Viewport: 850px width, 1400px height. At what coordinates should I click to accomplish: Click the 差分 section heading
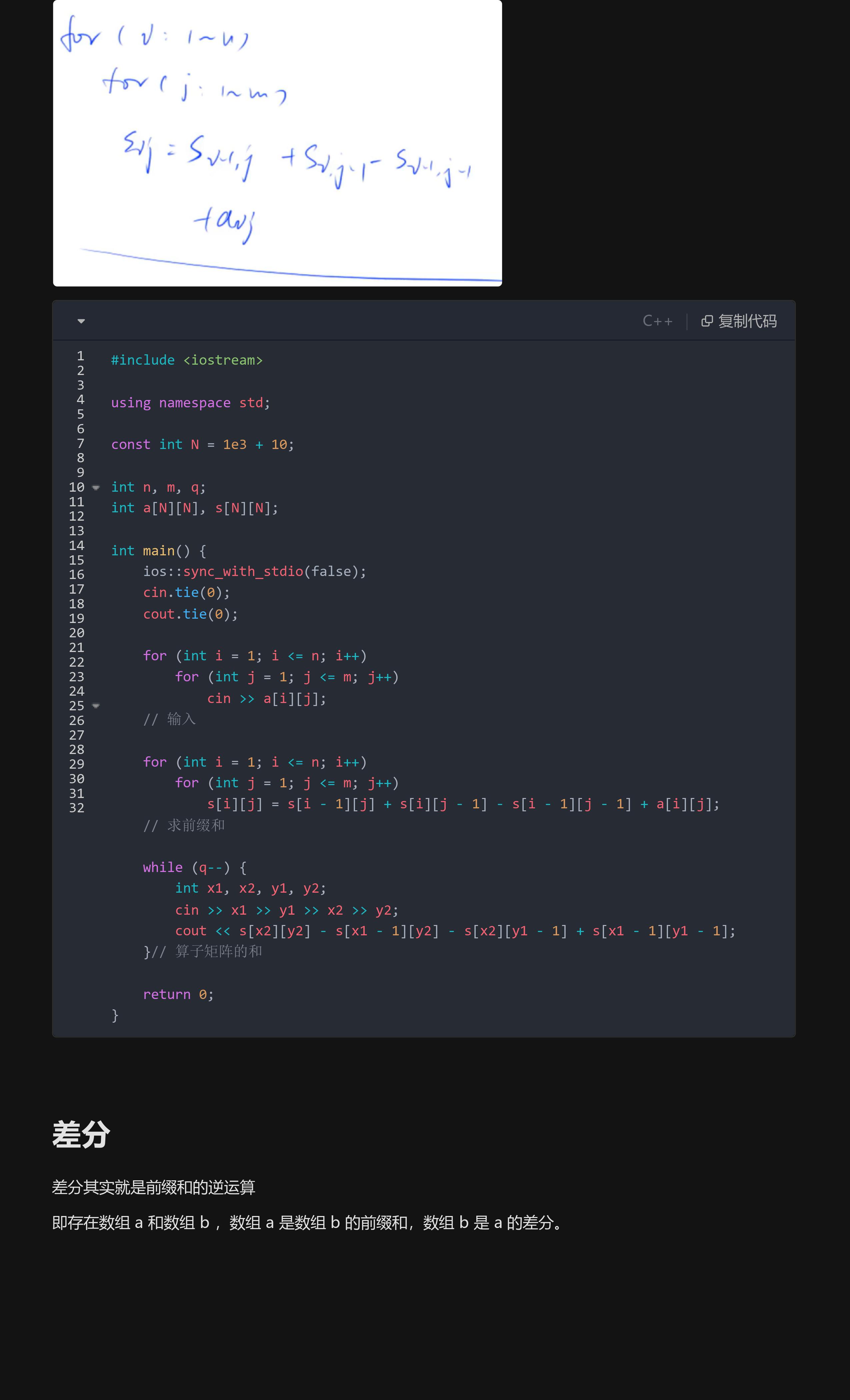[x=81, y=1135]
